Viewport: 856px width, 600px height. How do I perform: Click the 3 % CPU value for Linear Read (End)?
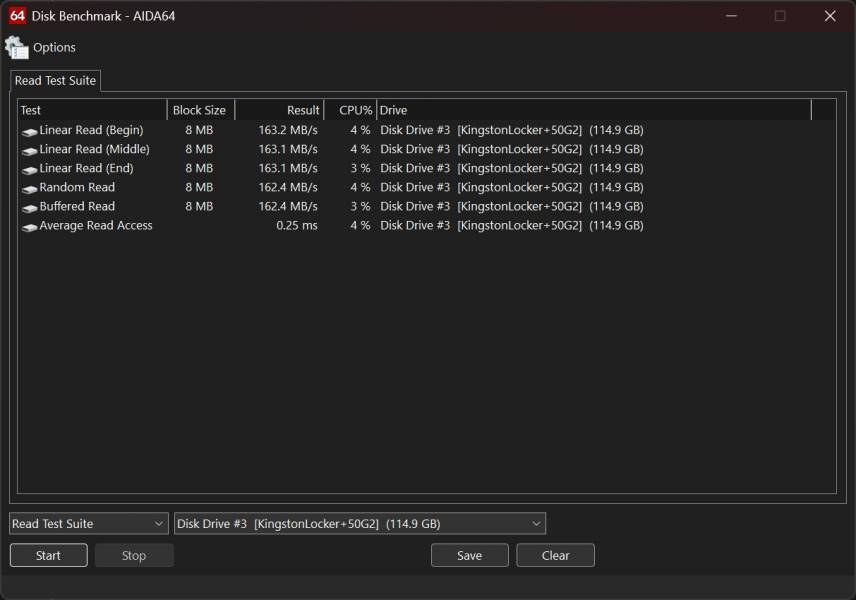pyautogui.click(x=360, y=168)
